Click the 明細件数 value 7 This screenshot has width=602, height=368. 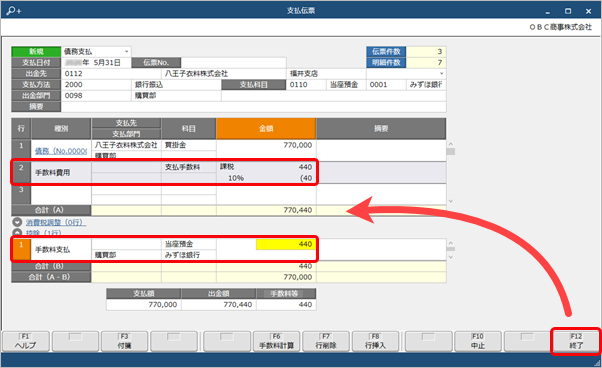[426, 63]
